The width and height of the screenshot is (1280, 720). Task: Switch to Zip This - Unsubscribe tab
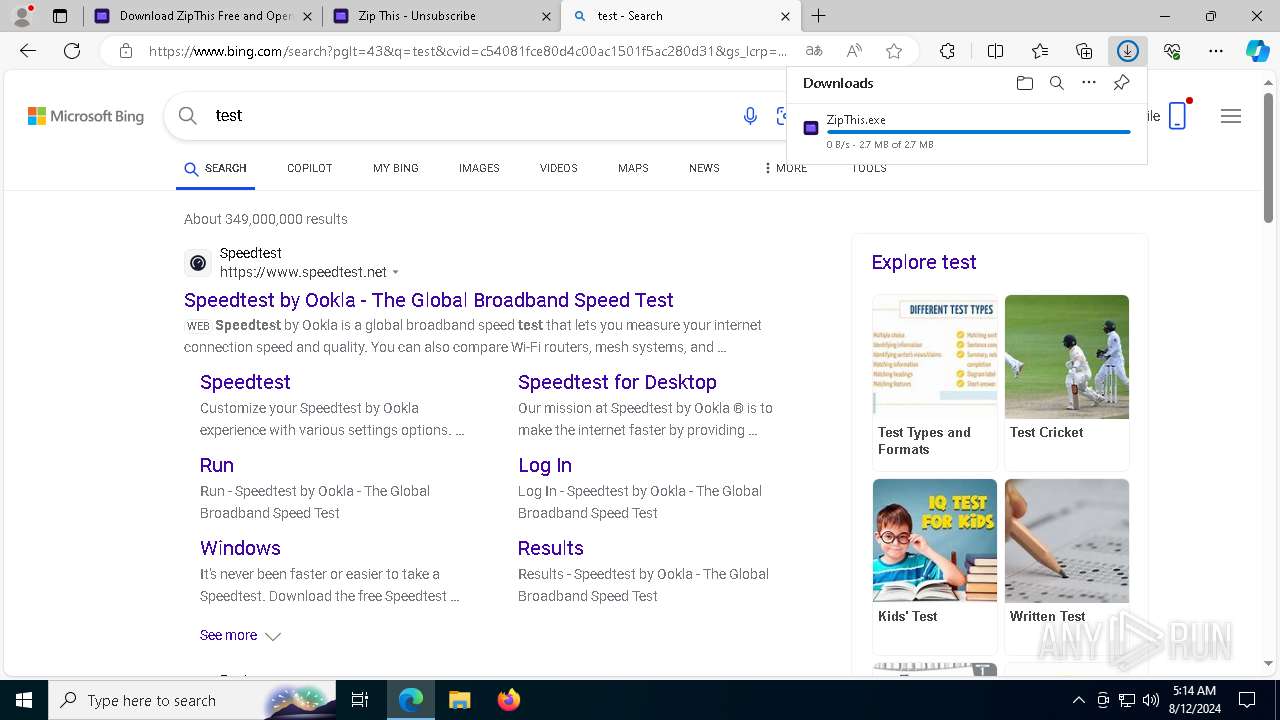click(441, 16)
